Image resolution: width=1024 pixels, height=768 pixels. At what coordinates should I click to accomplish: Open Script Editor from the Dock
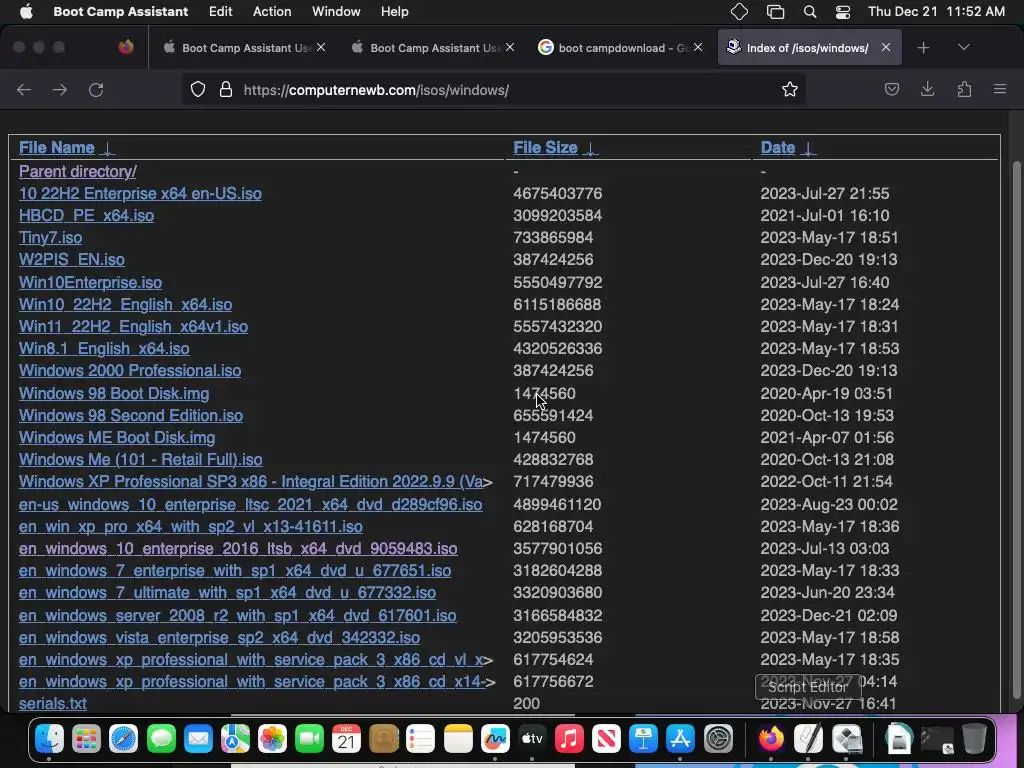tap(808, 739)
